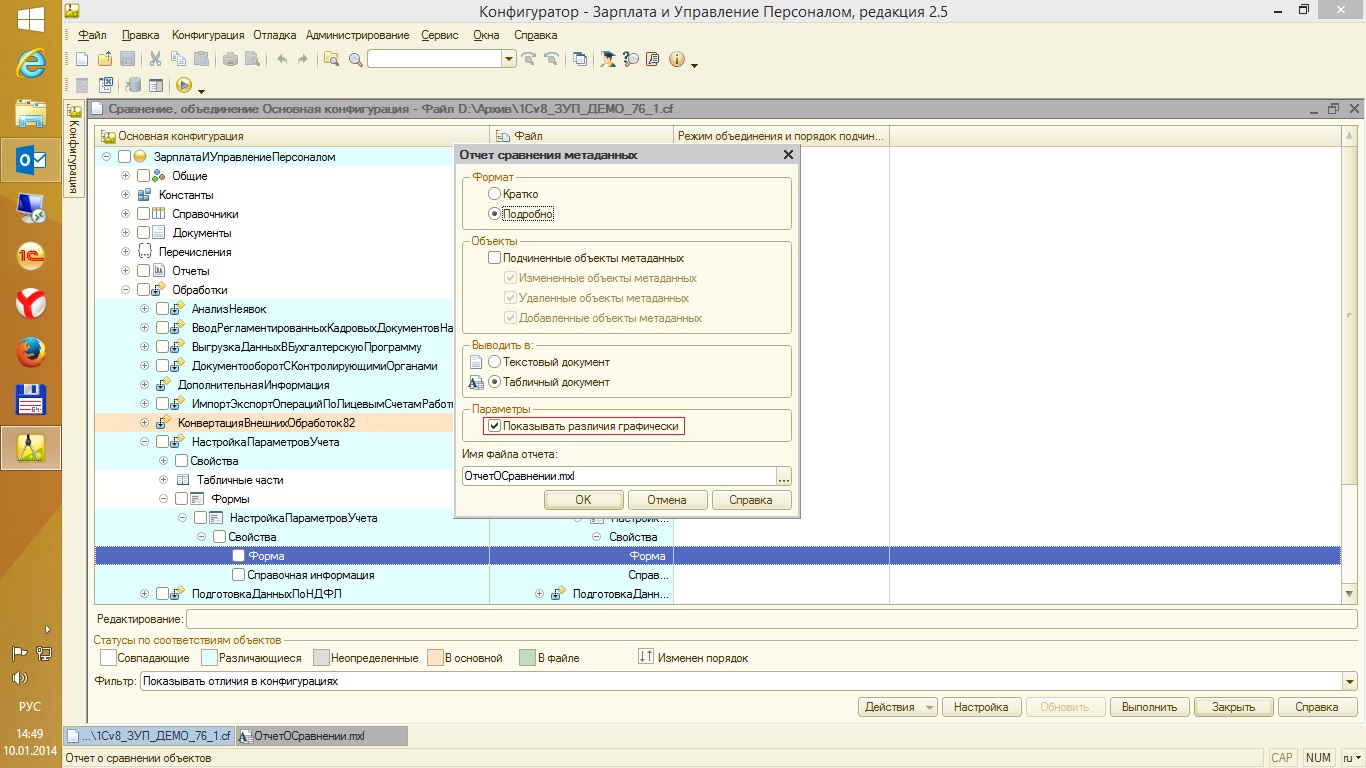Expand the Константы tree node
Screen dimensions: 1366x768
(x=125, y=195)
